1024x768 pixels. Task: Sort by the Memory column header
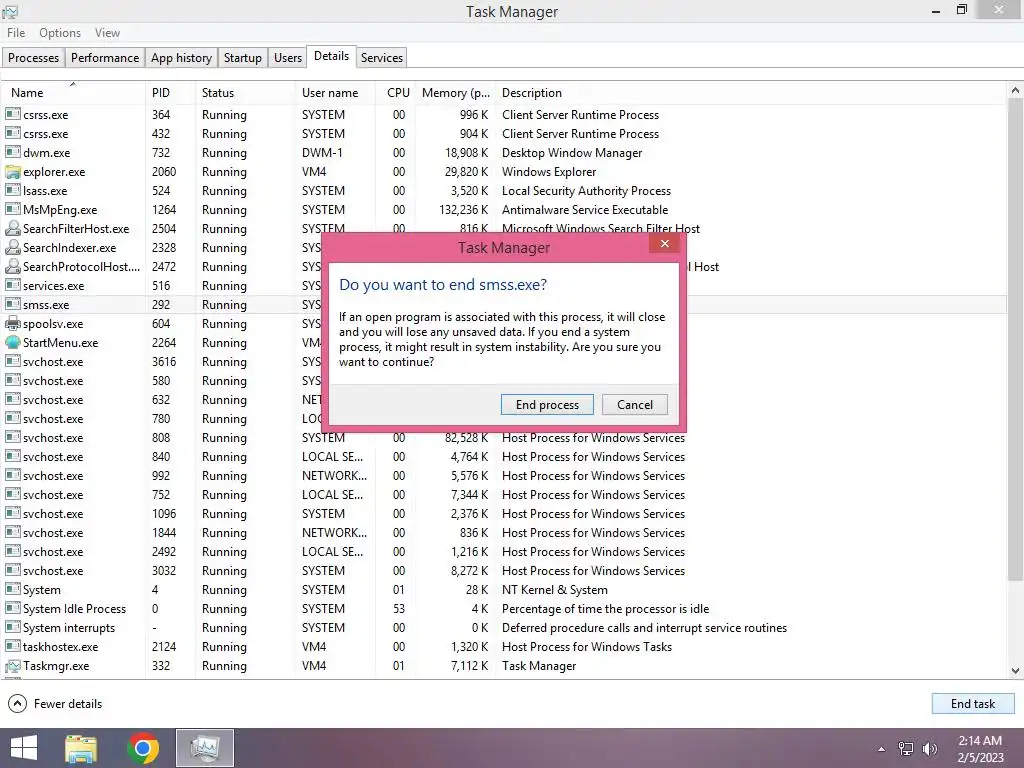click(455, 93)
